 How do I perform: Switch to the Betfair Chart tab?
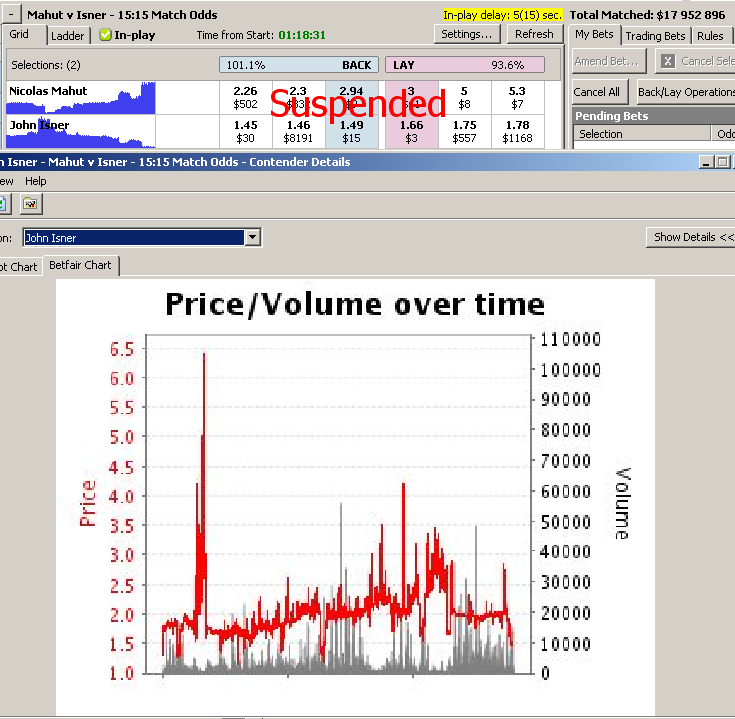[80, 265]
